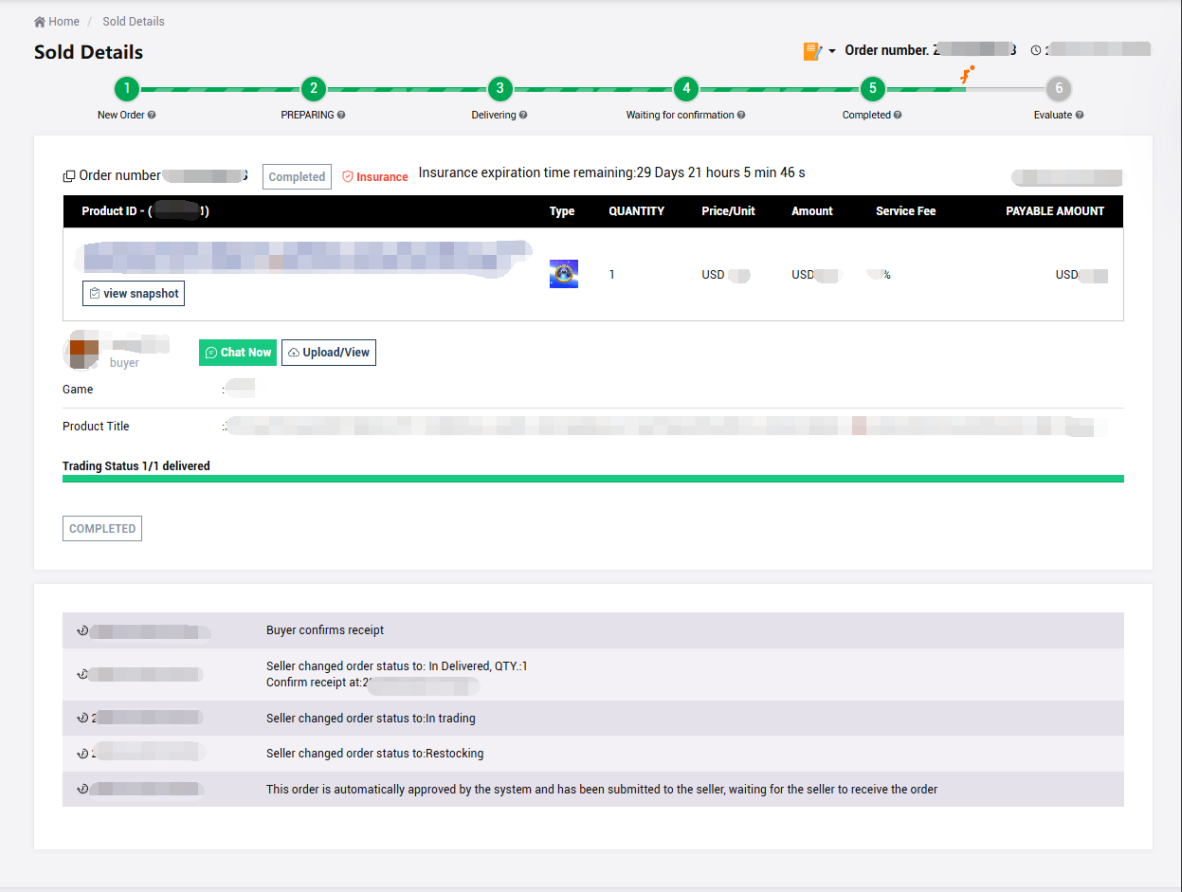Click step 1 New Order circle
Image resolution: width=1182 pixels, height=892 pixels.
tap(126, 89)
